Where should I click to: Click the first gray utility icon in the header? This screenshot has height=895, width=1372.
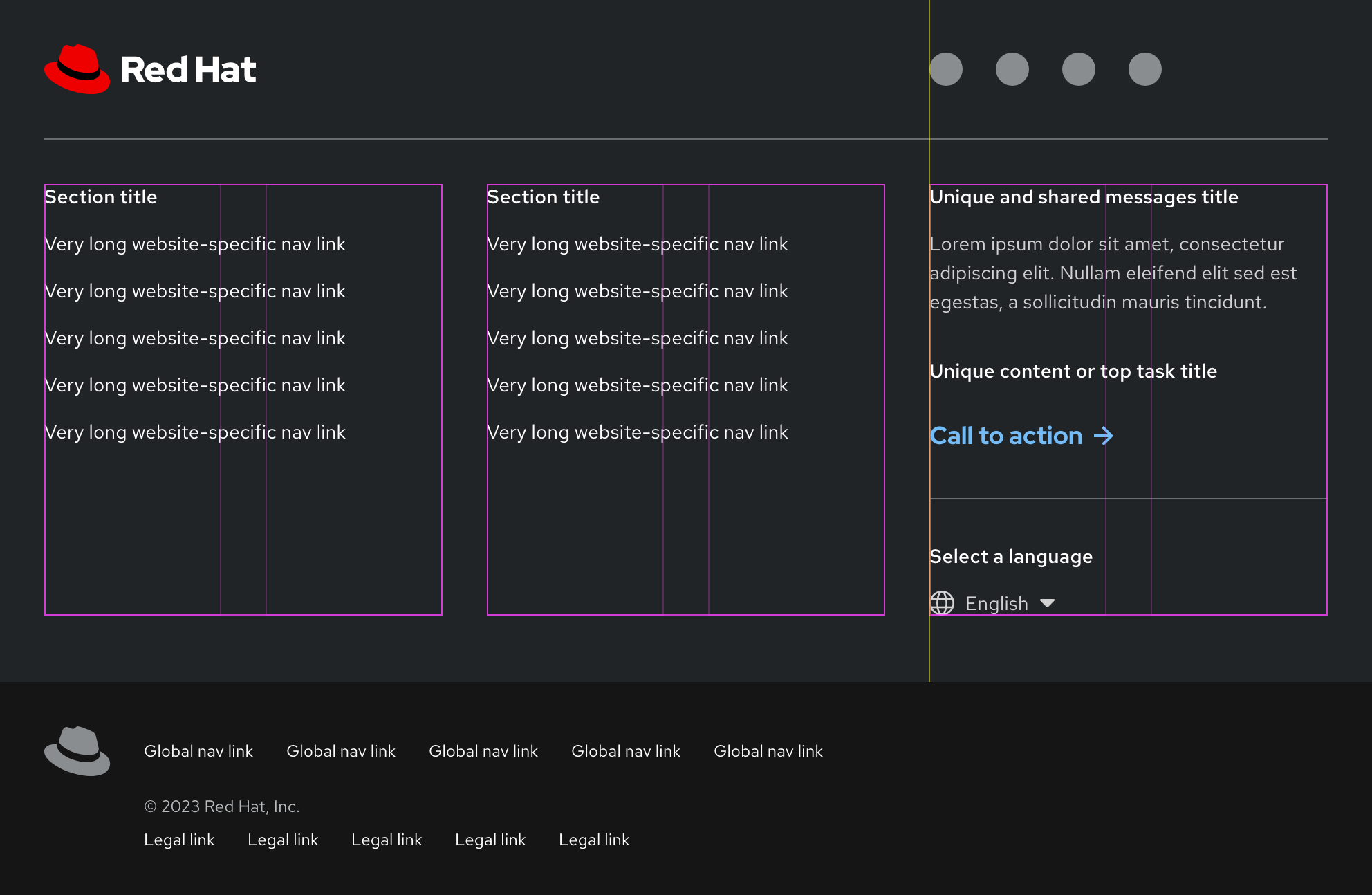tap(947, 68)
